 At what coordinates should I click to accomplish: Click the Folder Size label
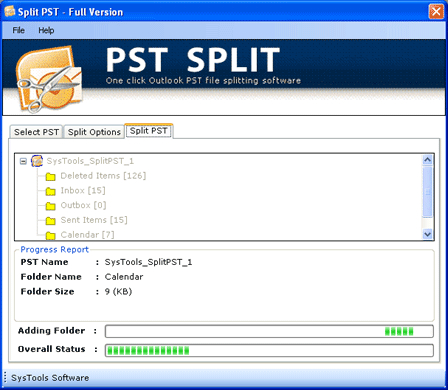coord(47,292)
